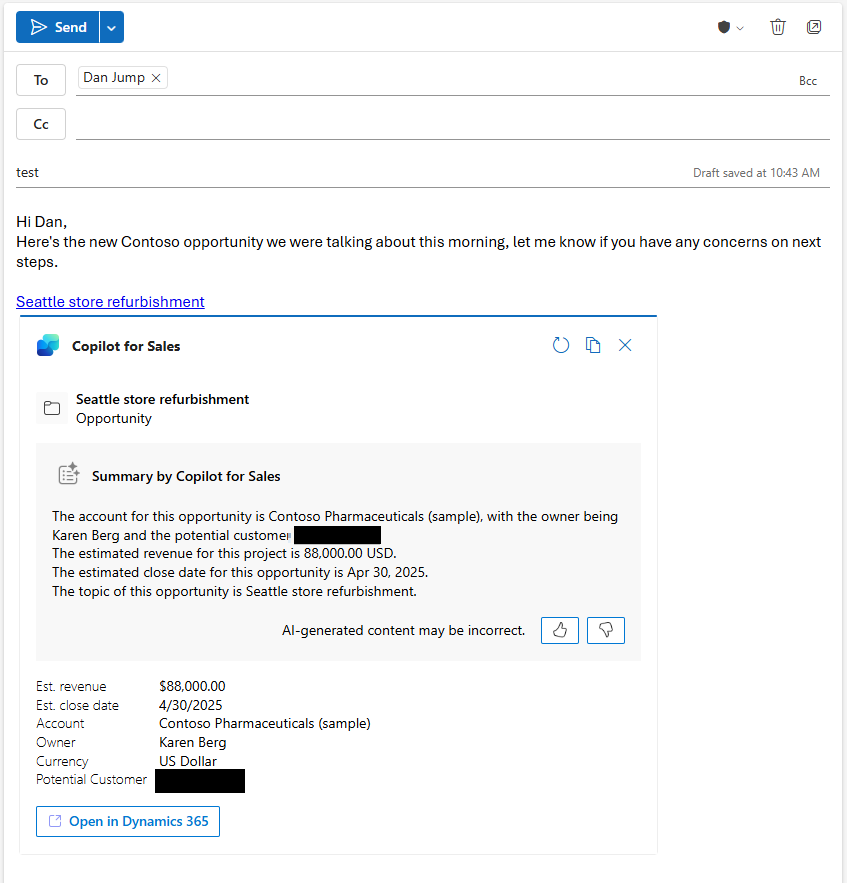Show the Bcc field
847x883 pixels.
pos(807,81)
